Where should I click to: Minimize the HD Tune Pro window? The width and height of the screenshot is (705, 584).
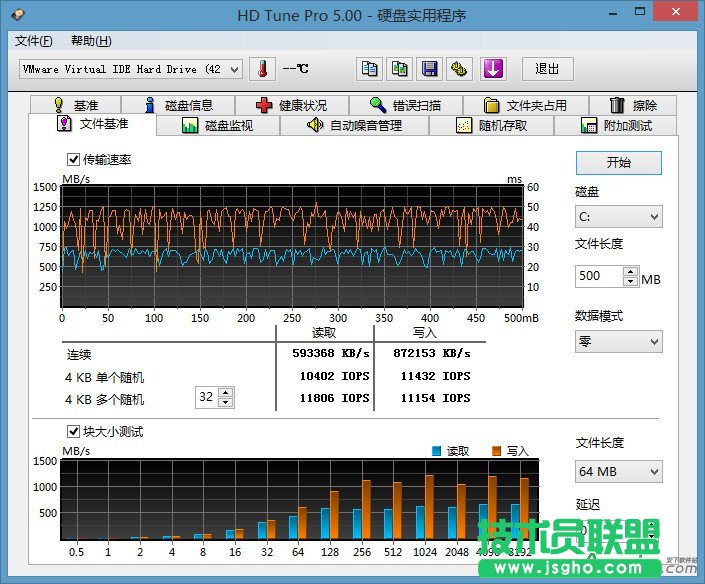(x=612, y=13)
